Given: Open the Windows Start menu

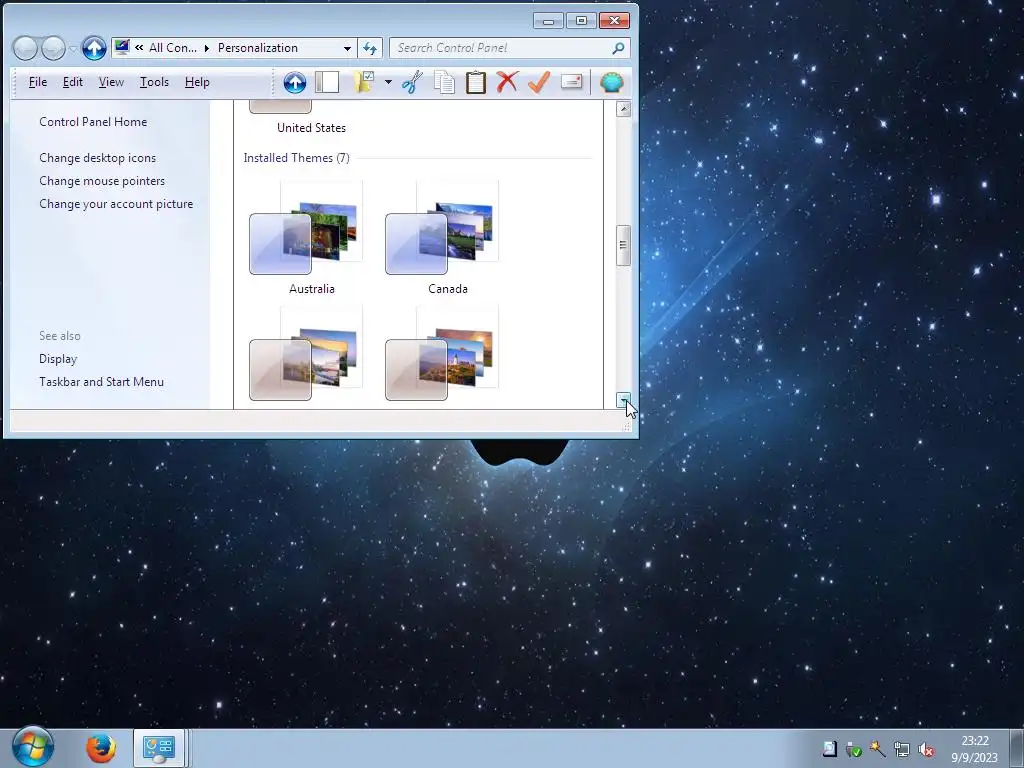Looking at the screenshot, I should (x=33, y=747).
